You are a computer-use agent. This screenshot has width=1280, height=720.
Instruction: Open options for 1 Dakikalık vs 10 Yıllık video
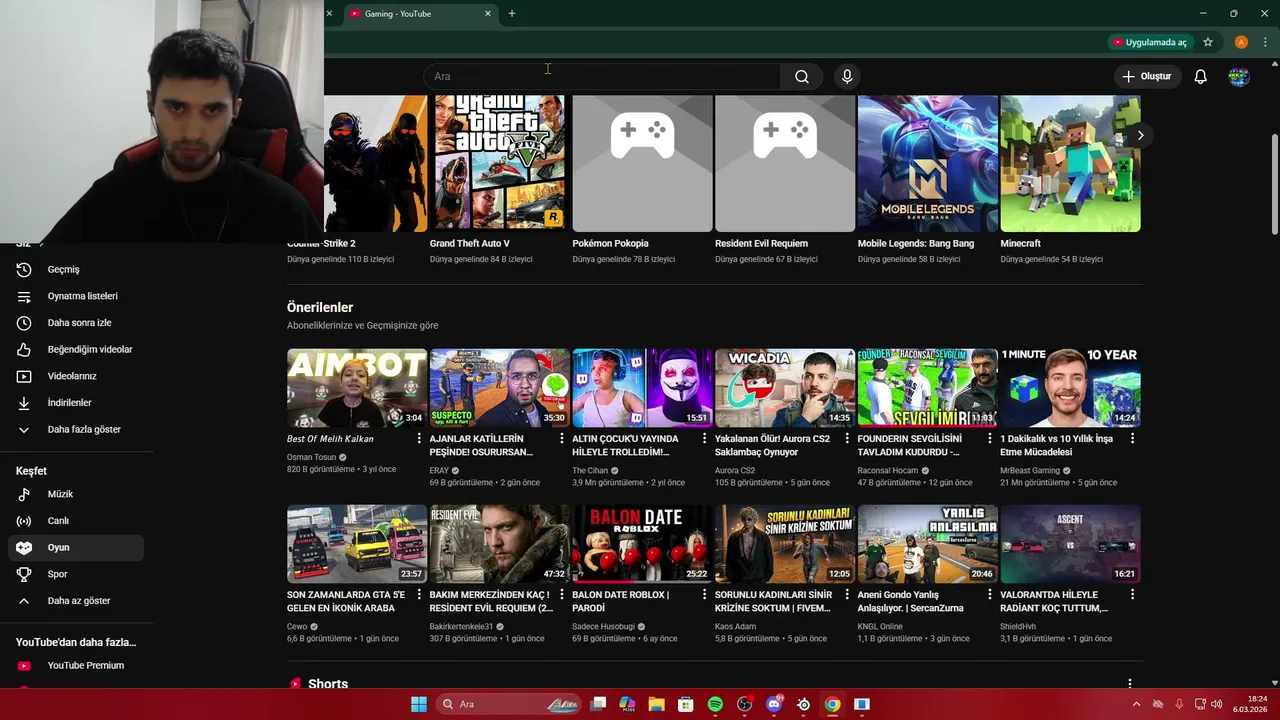click(1133, 439)
